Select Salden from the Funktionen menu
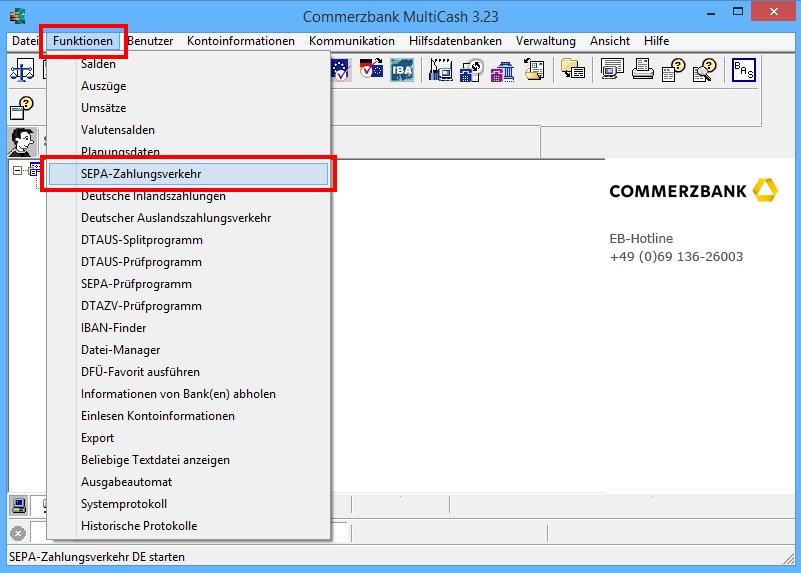The height and width of the screenshot is (573, 801). tap(189, 64)
